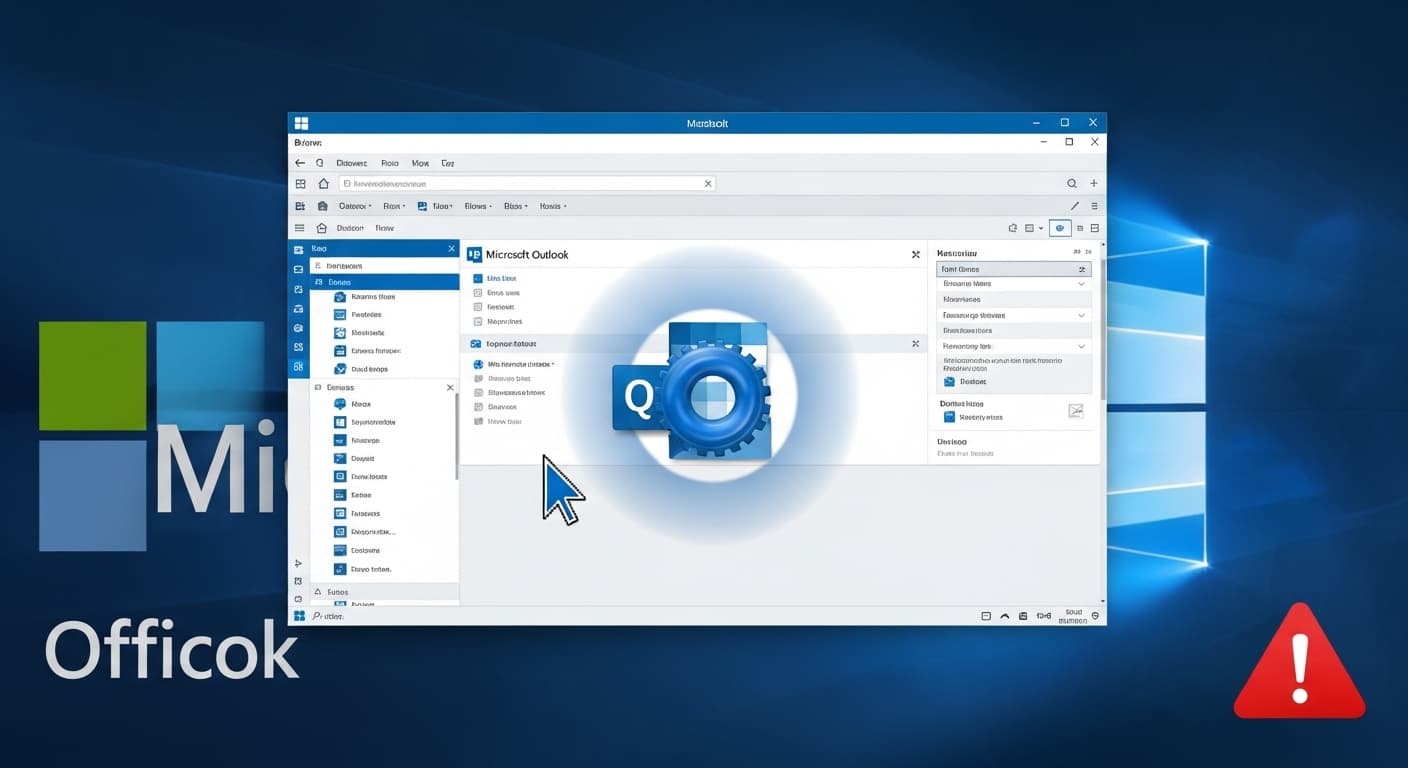Click the back arrow in the browser toolbar
Screen dimensions: 1408x768
click(300, 162)
